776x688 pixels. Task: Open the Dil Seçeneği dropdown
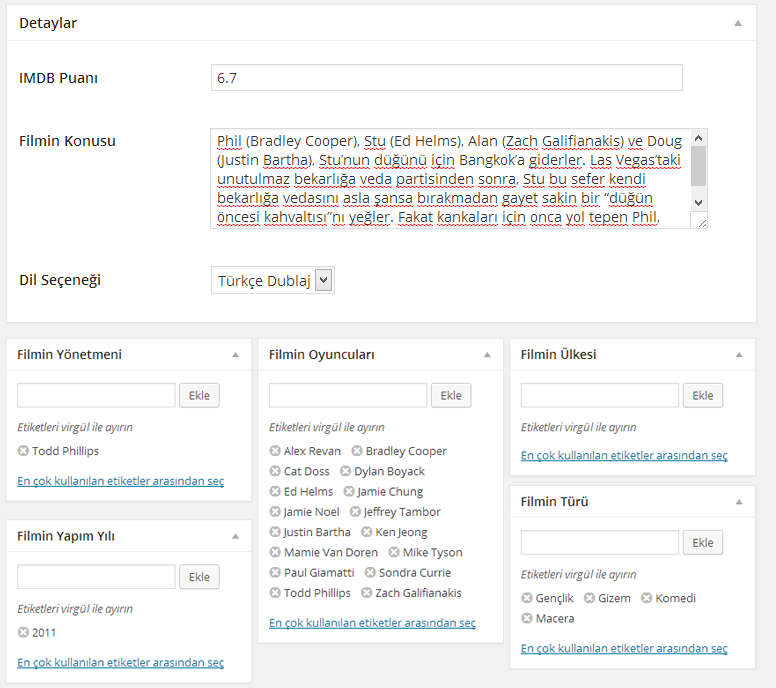273,280
